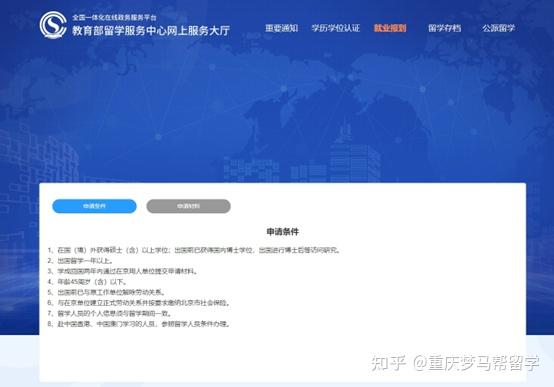Click condition 3 about 在京用人单位提交申请材料
This screenshot has height=387, width=554.
point(123,271)
